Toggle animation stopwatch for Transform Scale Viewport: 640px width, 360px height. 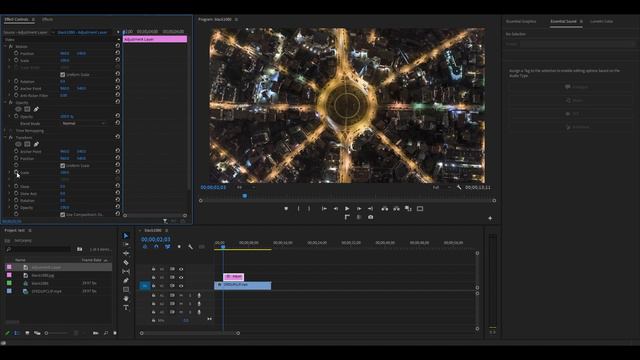(16, 172)
